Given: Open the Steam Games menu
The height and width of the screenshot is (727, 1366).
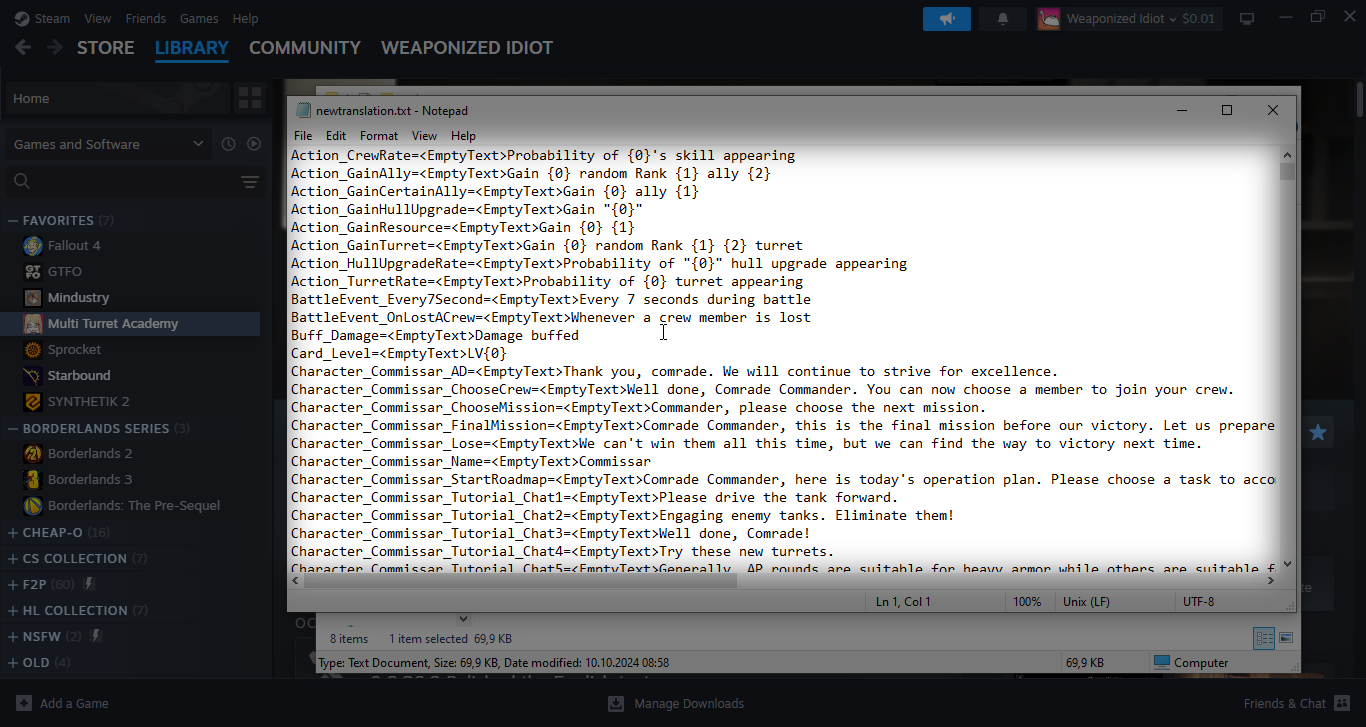Looking at the screenshot, I should point(199,18).
